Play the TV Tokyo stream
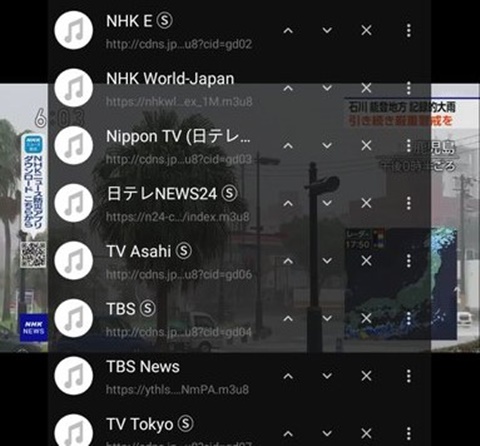Viewport: 480px width, 446px height. pos(150,424)
